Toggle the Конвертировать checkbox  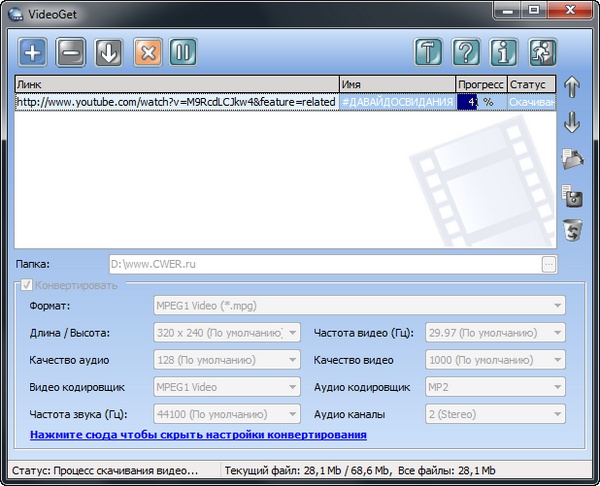[x=24, y=285]
